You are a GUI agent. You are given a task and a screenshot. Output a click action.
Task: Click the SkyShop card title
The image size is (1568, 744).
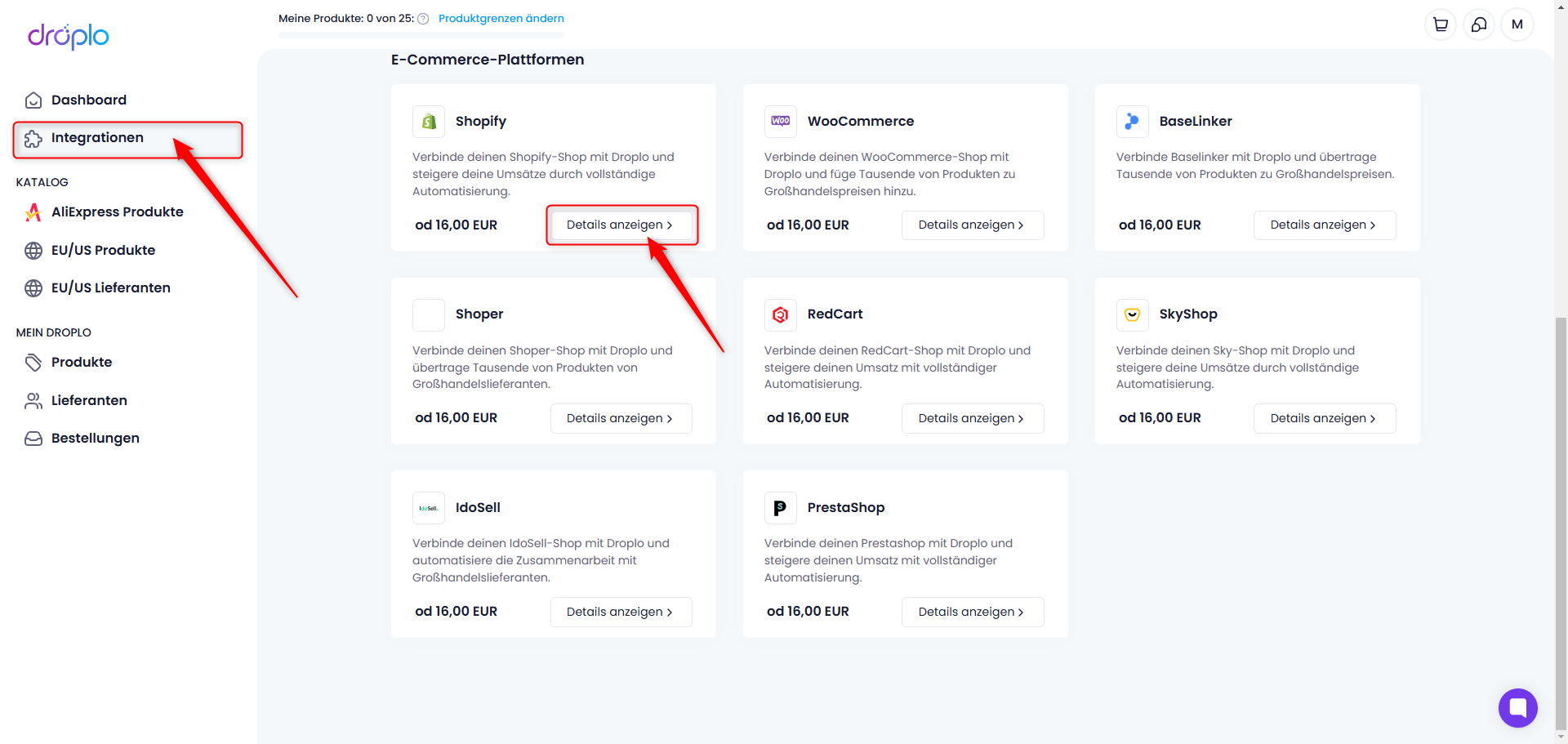coord(1188,314)
